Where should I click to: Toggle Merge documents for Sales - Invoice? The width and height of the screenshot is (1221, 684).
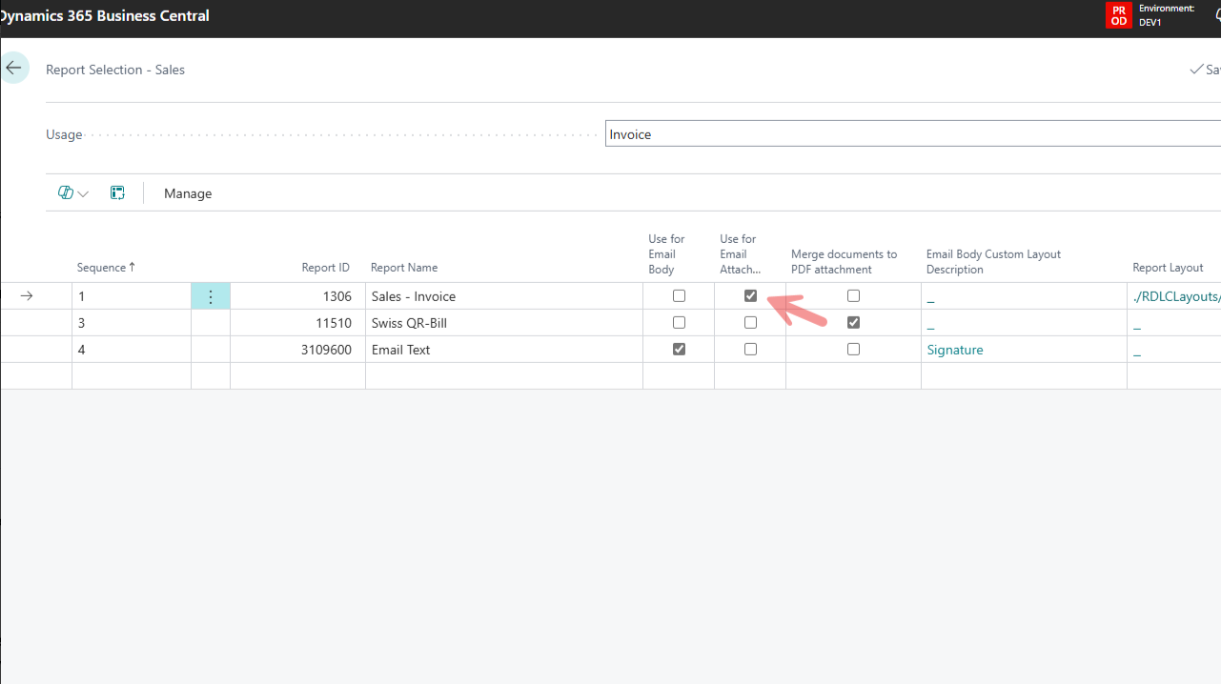(853, 296)
